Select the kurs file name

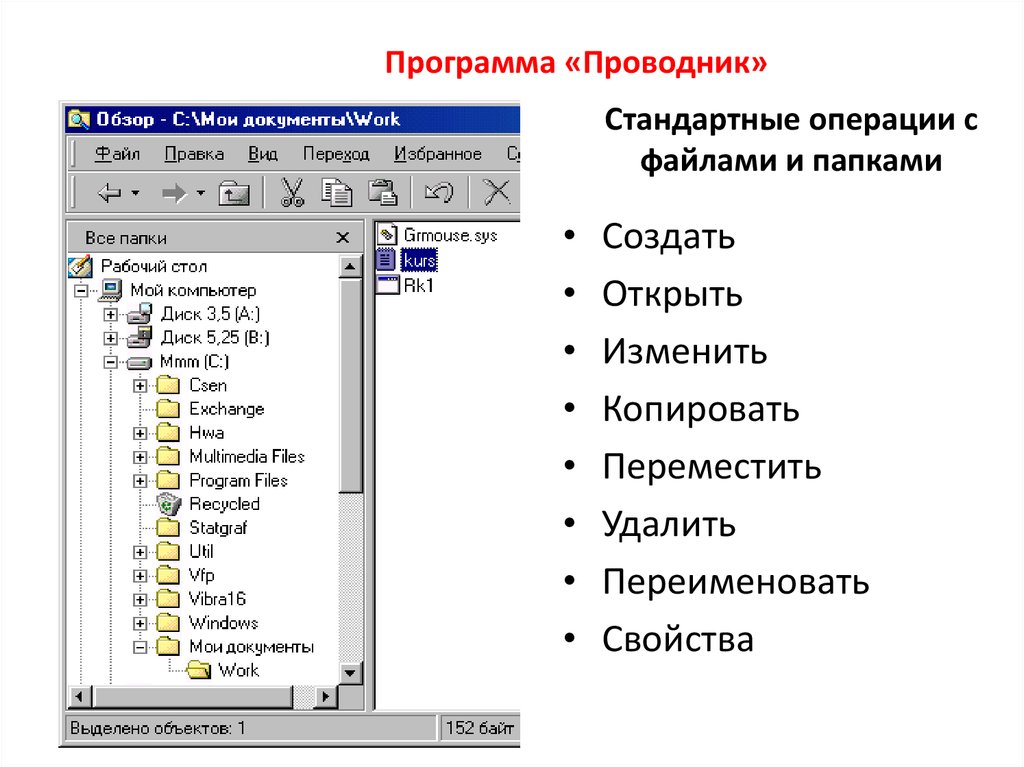click(419, 261)
